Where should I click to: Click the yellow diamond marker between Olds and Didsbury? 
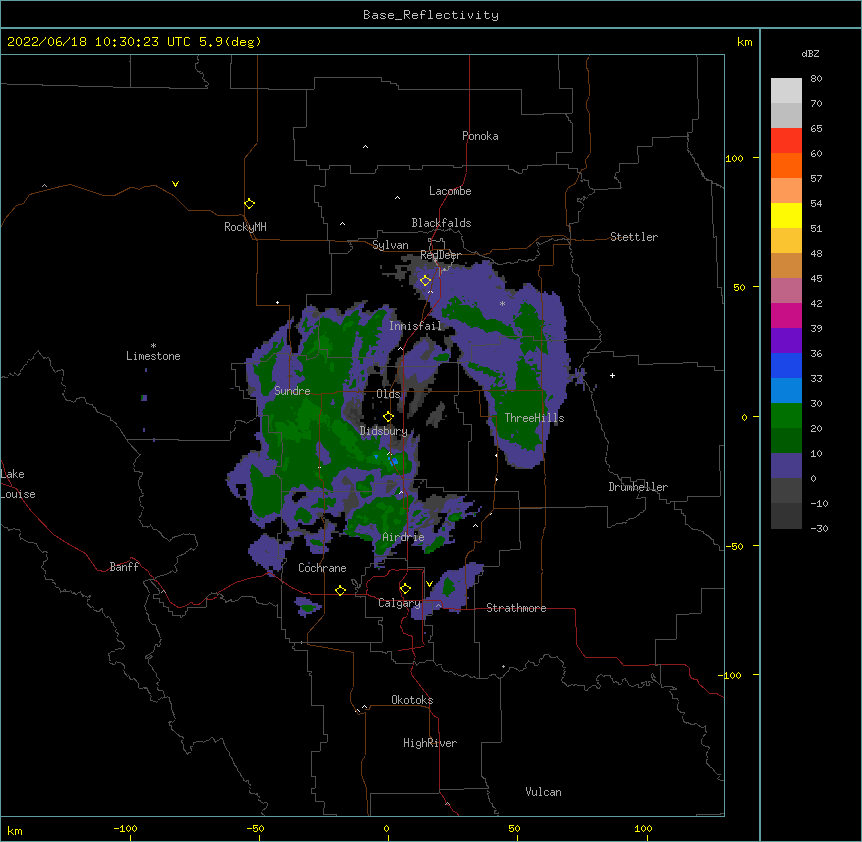click(389, 417)
